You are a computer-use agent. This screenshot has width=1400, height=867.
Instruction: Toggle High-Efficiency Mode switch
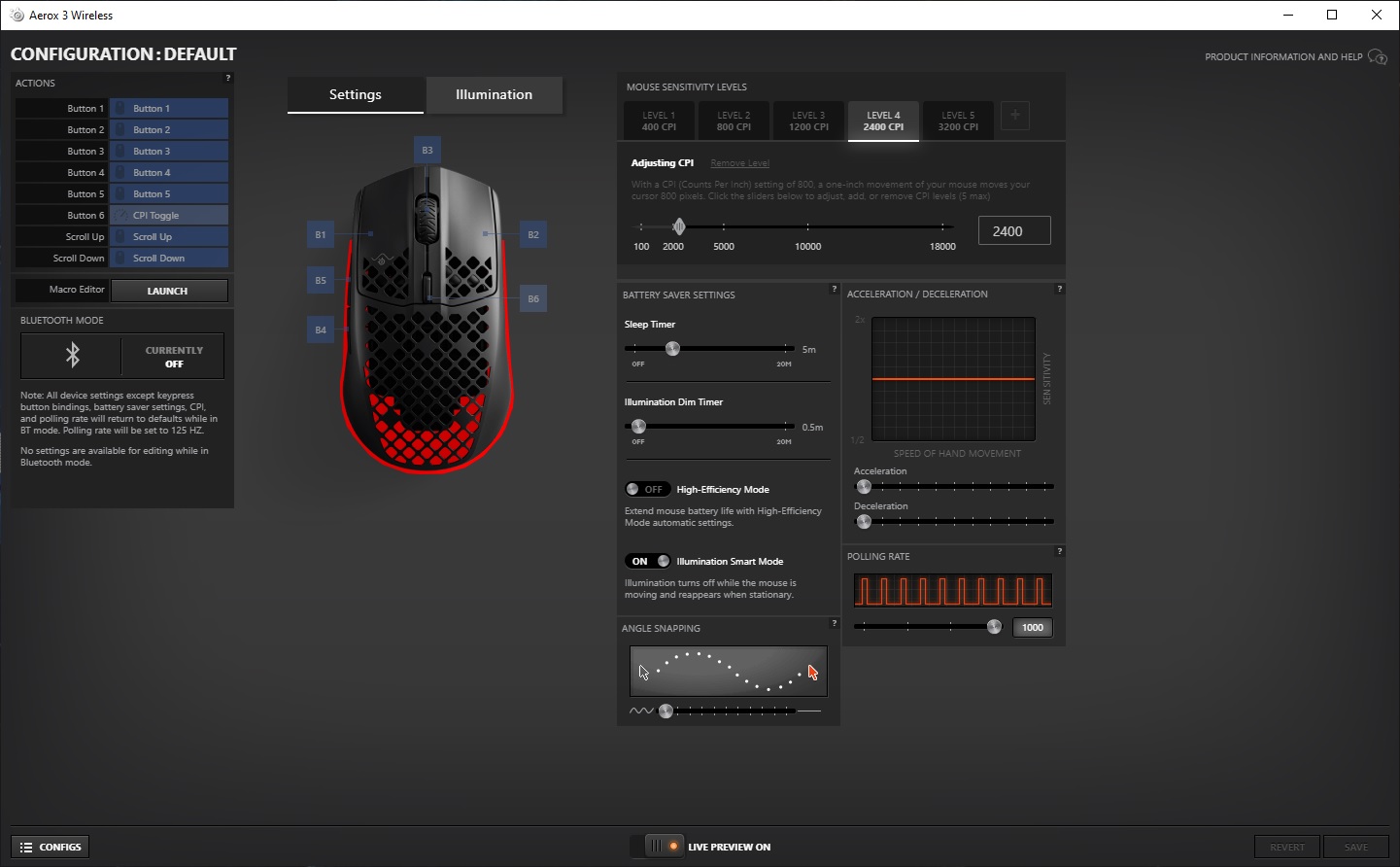coord(647,489)
